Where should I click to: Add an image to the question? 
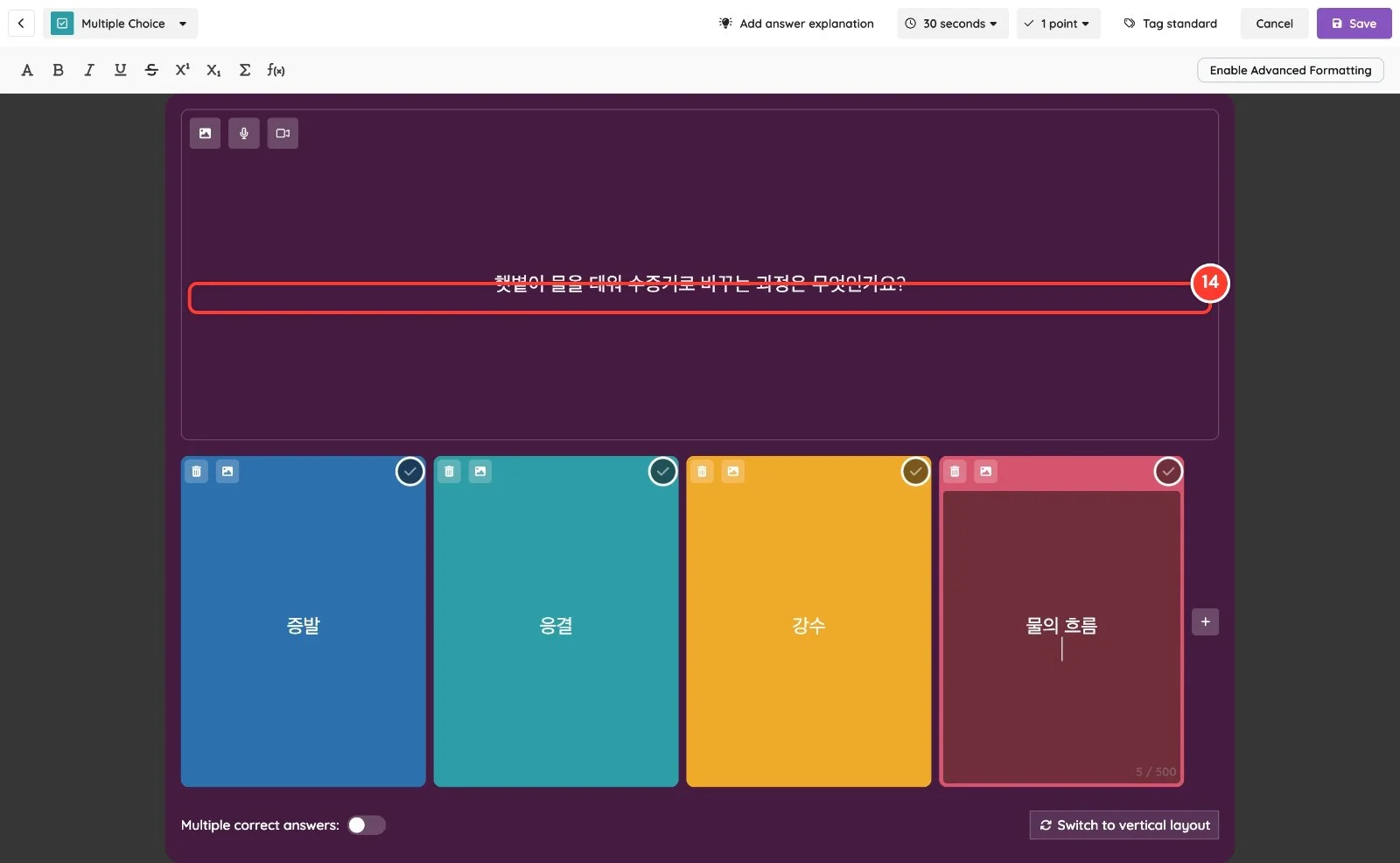(x=205, y=133)
